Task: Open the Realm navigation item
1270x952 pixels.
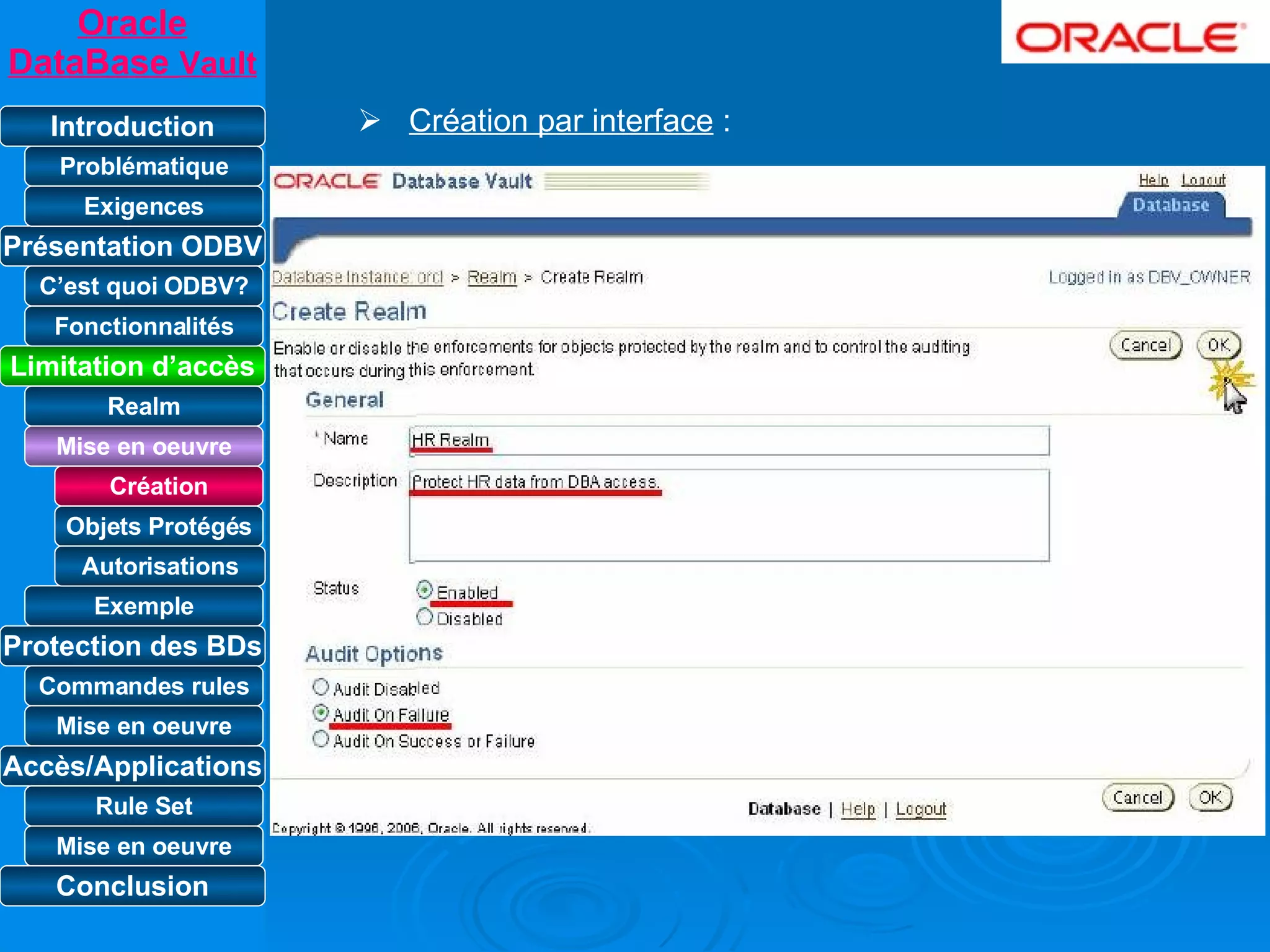Action: coord(144,406)
